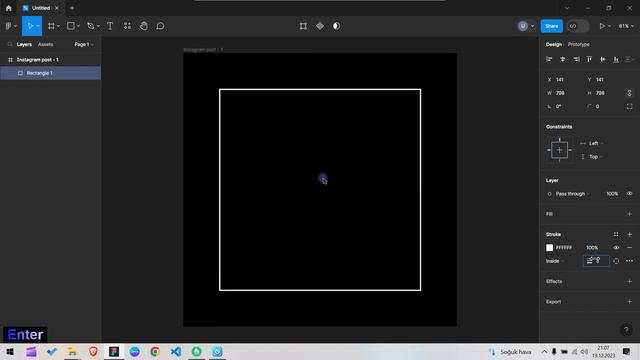
Task: Click the Share button
Action: [551, 26]
